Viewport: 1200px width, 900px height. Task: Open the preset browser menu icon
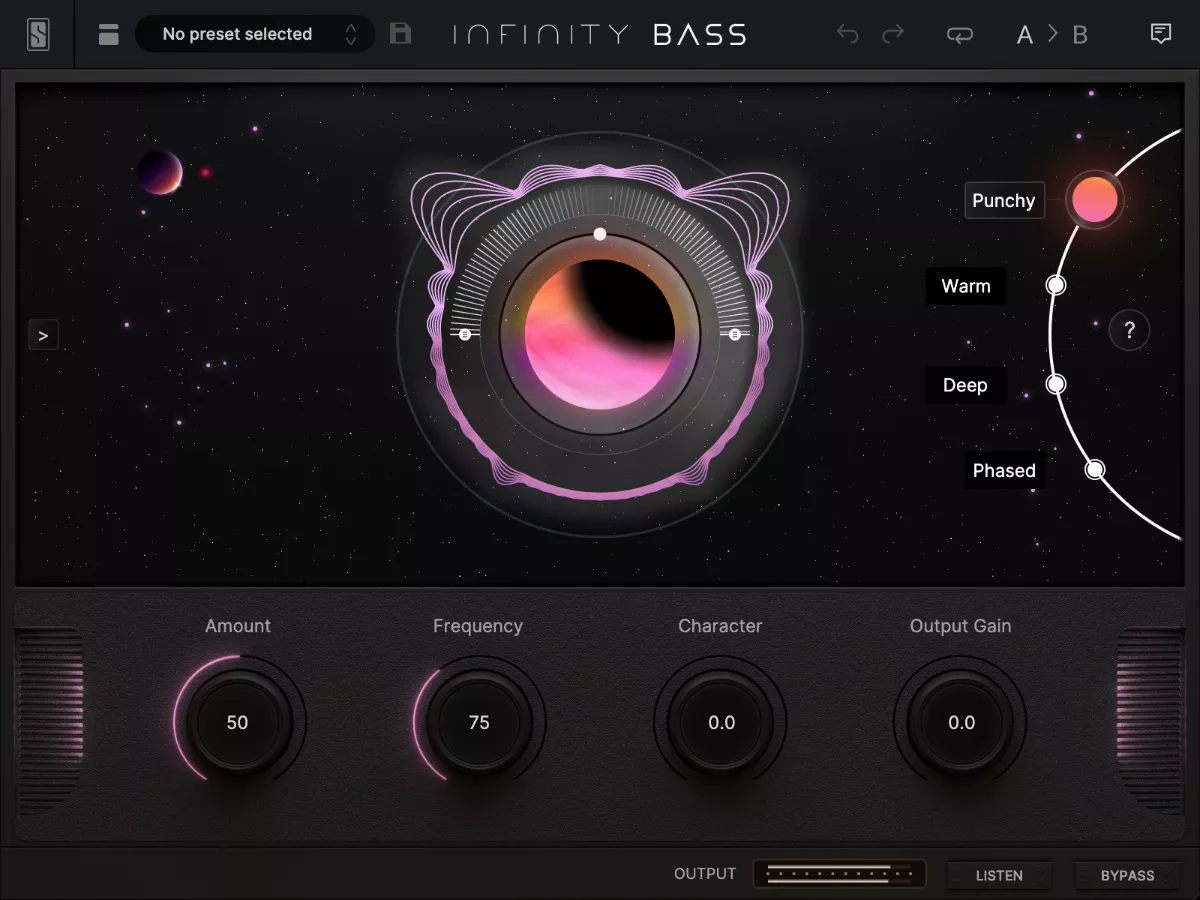click(x=108, y=33)
